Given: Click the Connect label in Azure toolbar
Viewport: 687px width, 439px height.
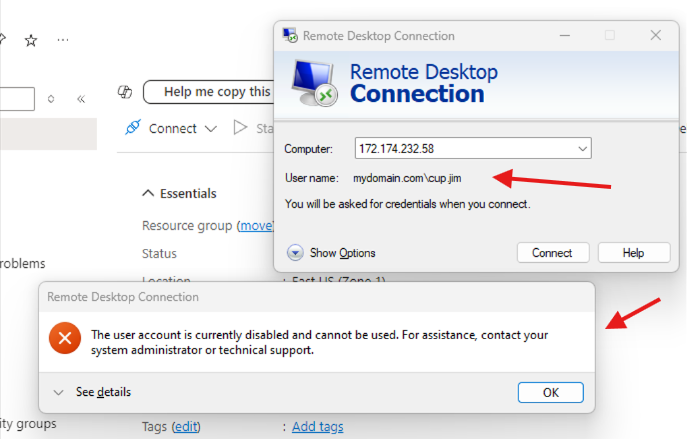Looking at the screenshot, I should pos(173,128).
